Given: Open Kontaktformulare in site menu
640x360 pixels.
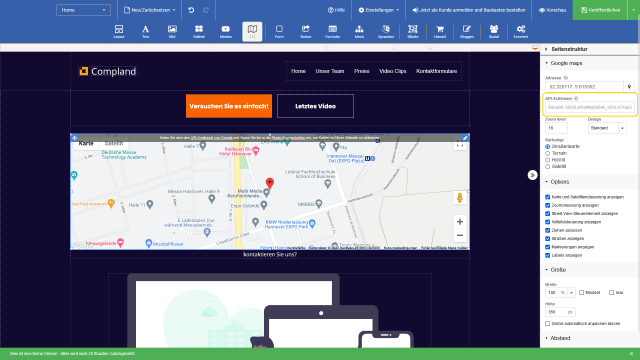Looking at the screenshot, I should coord(436,71).
